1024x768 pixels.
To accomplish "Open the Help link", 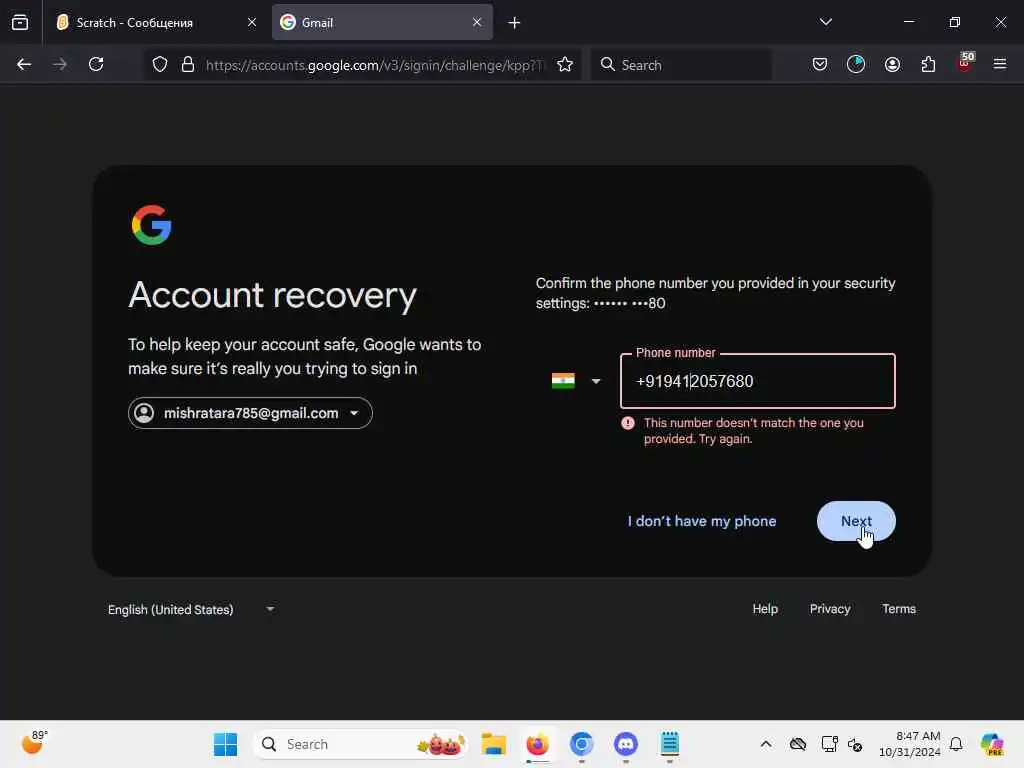I will (x=765, y=609).
